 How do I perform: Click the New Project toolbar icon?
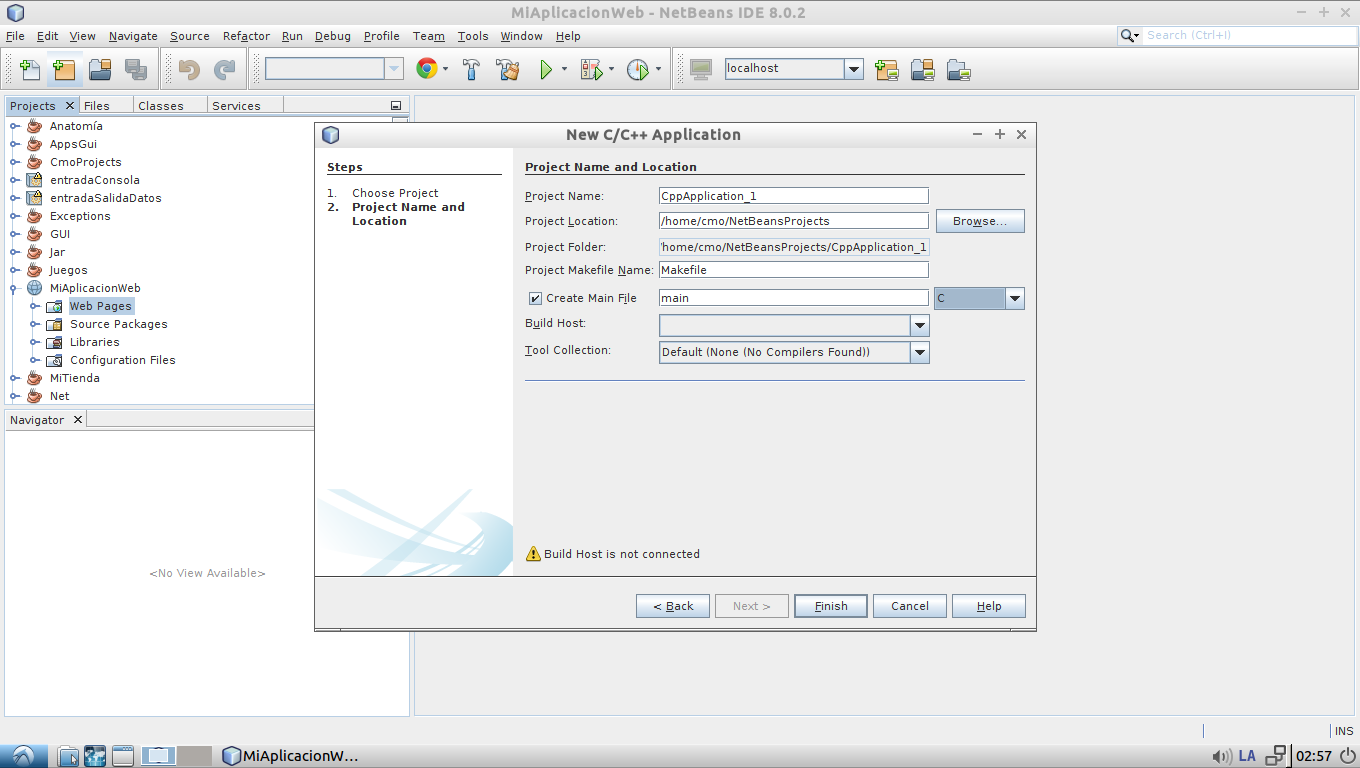64,69
